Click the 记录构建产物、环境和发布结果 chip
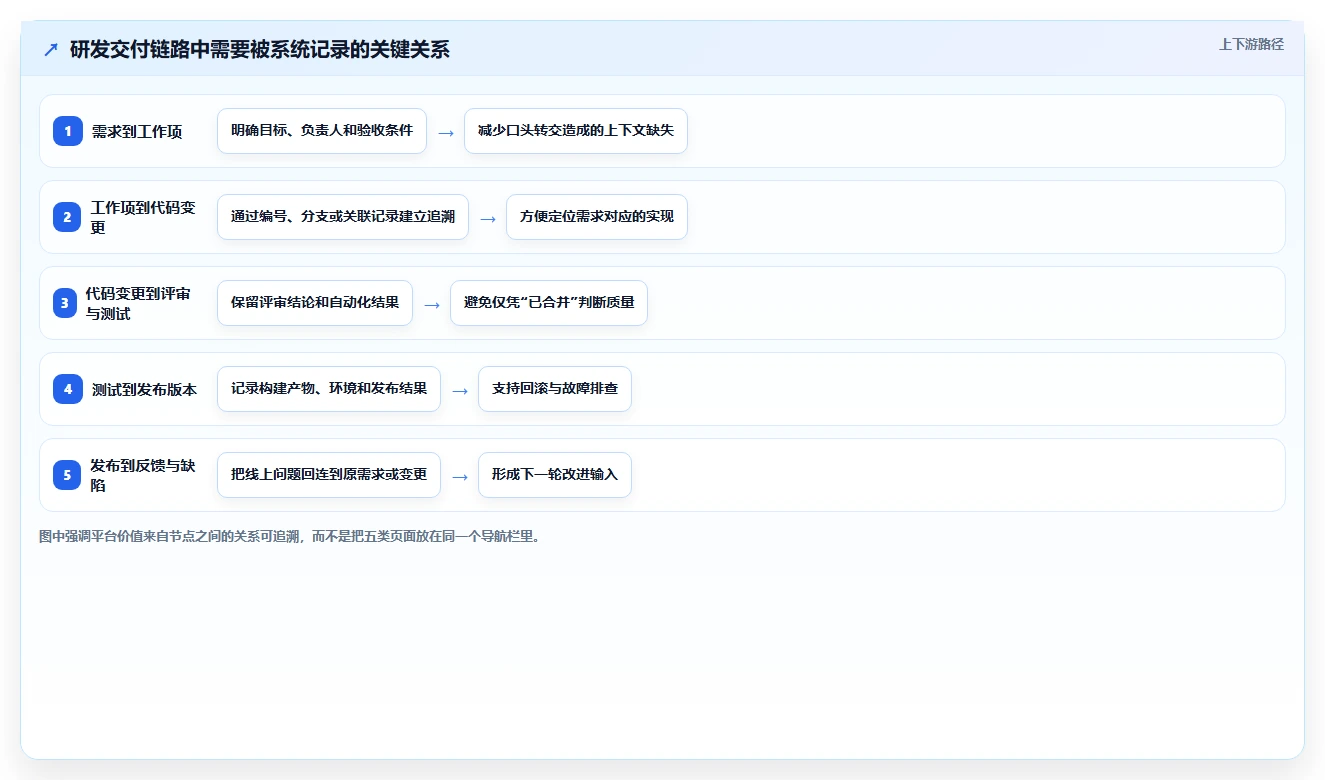The image size is (1325, 780). pos(329,389)
